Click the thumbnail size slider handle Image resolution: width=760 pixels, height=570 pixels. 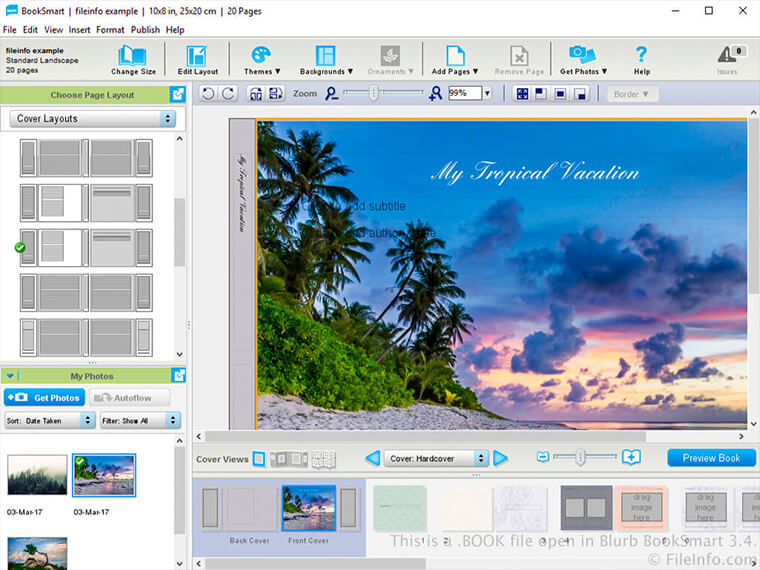[x=582, y=457]
